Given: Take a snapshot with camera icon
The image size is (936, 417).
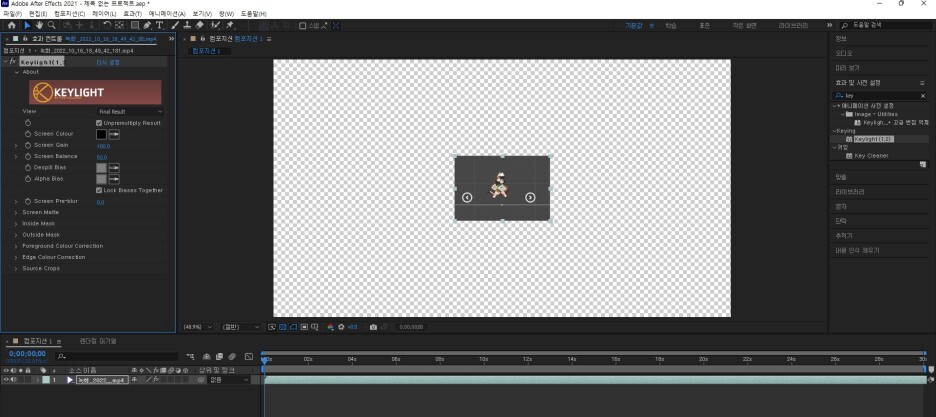Looking at the screenshot, I should (373, 327).
